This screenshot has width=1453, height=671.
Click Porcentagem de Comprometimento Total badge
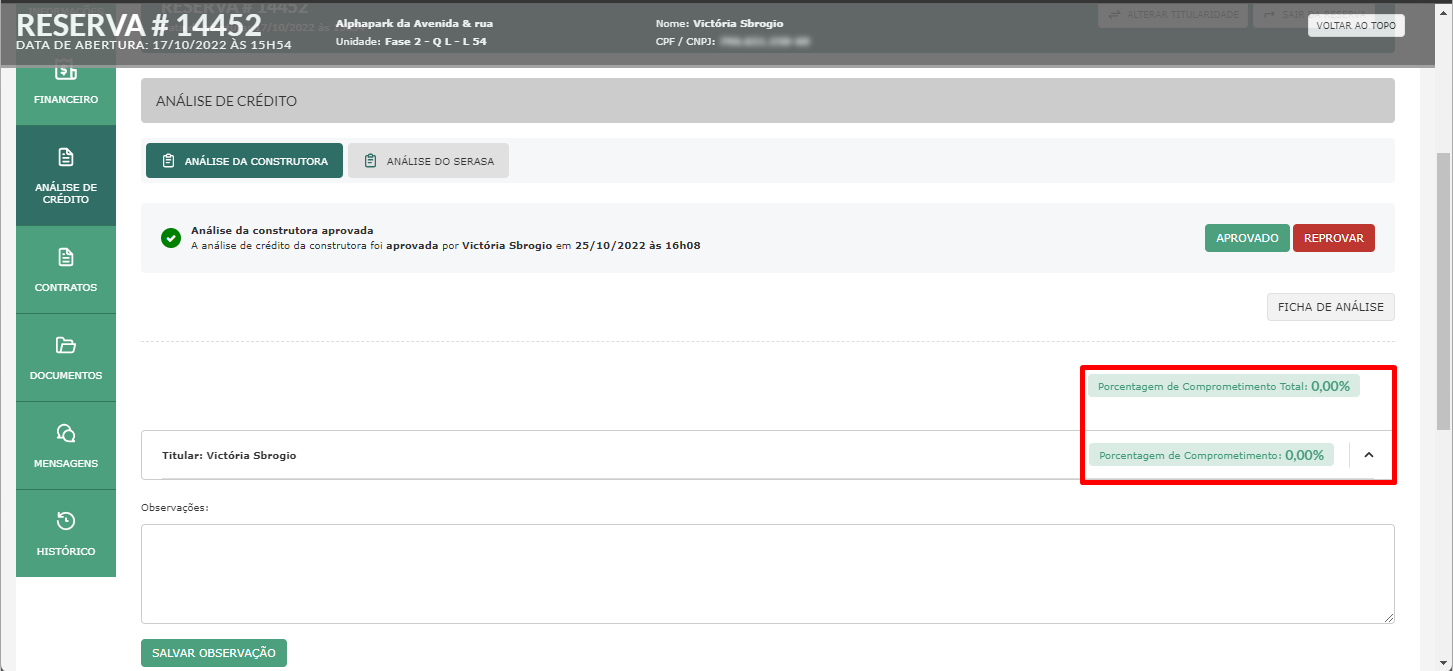[1224, 386]
